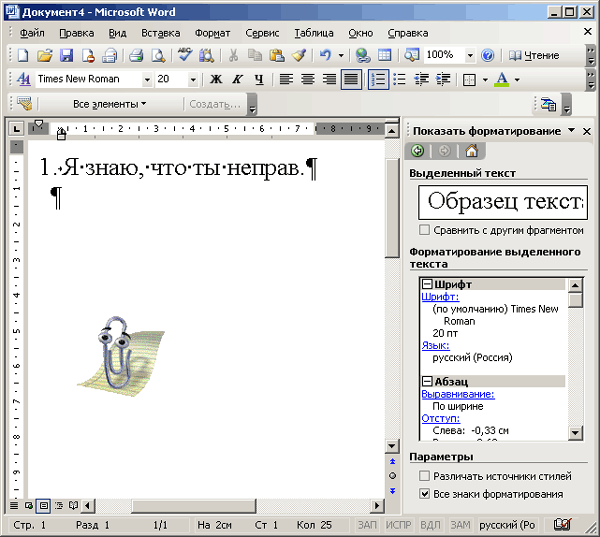Screen dimensions: 600x537
Task: Collapse the Абзац section
Action: (x=427, y=381)
